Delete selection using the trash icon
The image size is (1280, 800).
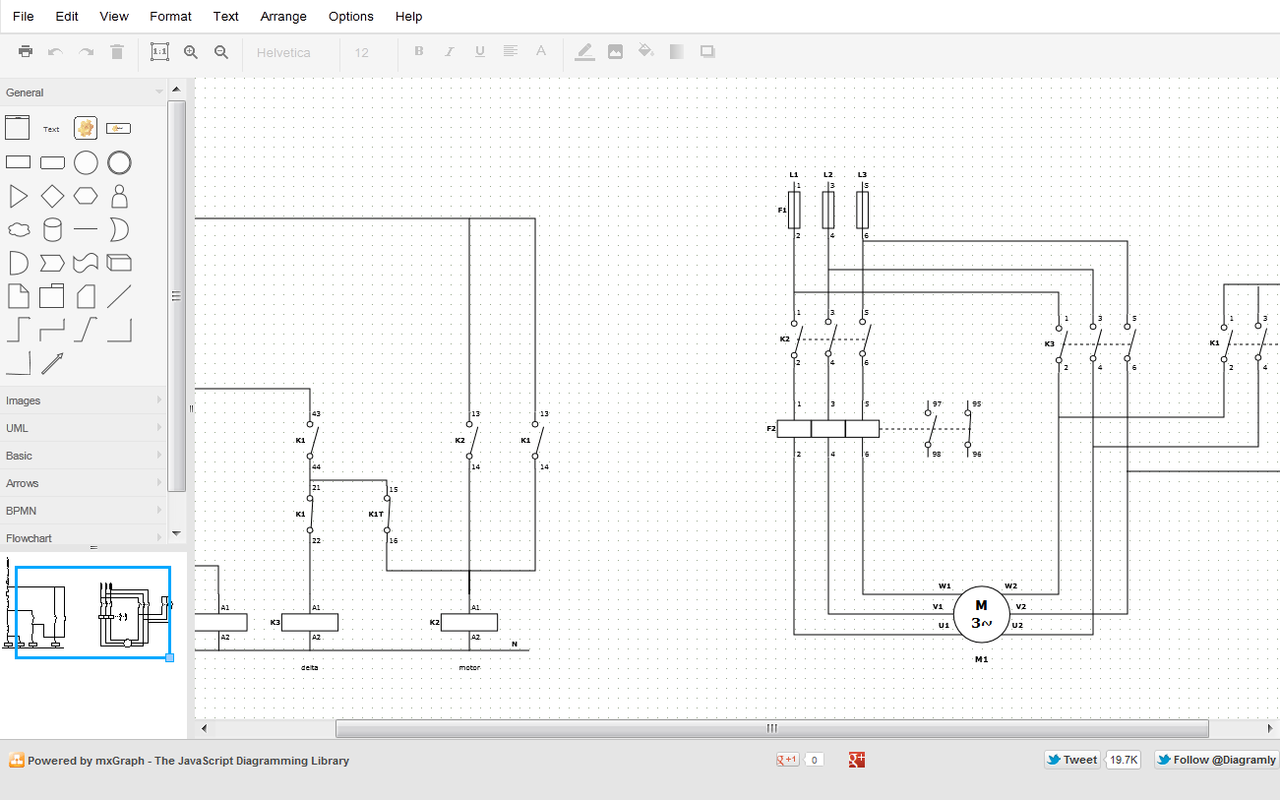coord(116,51)
